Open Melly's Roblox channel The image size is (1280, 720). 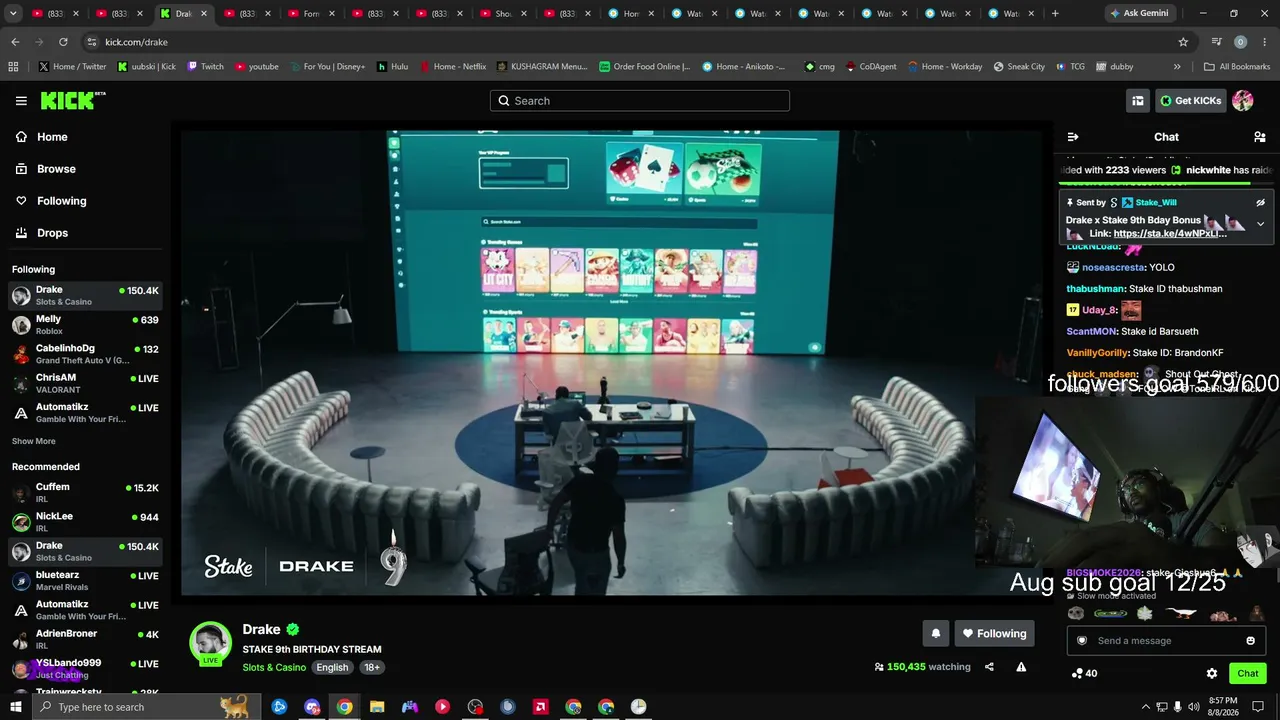click(x=85, y=325)
